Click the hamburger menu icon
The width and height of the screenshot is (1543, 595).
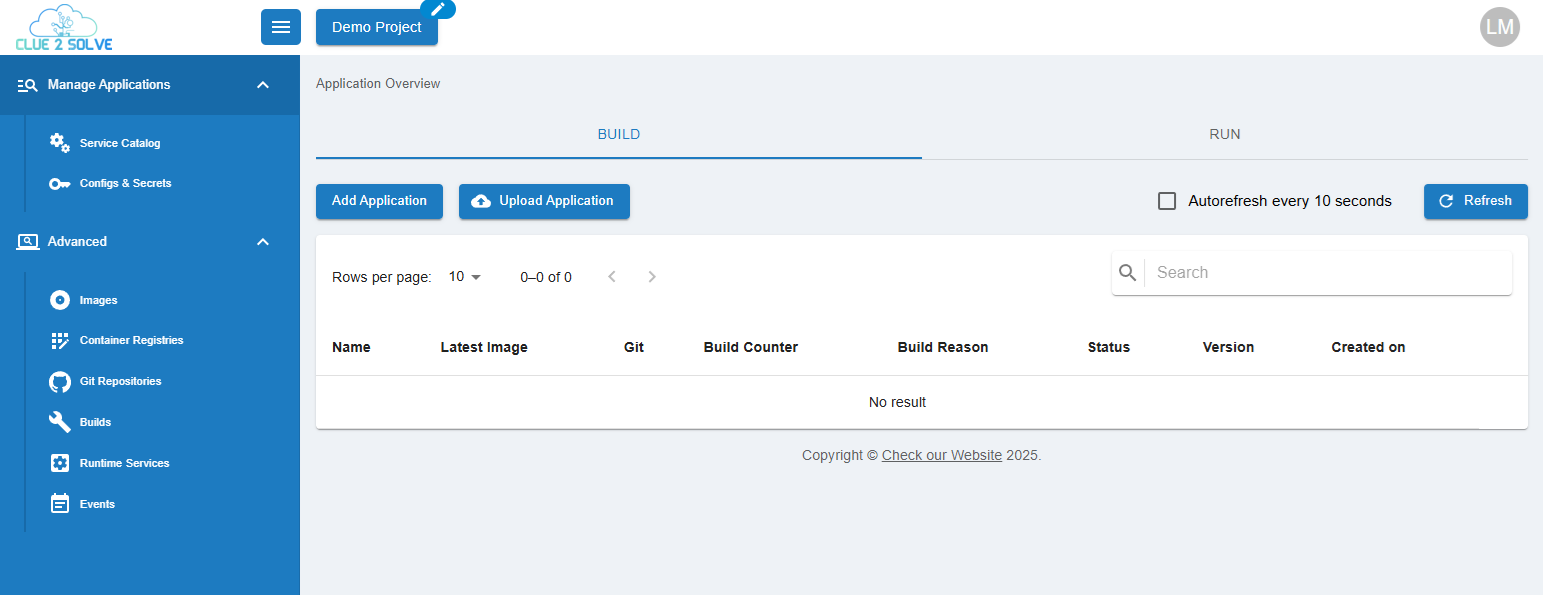[x=281, y=27]
